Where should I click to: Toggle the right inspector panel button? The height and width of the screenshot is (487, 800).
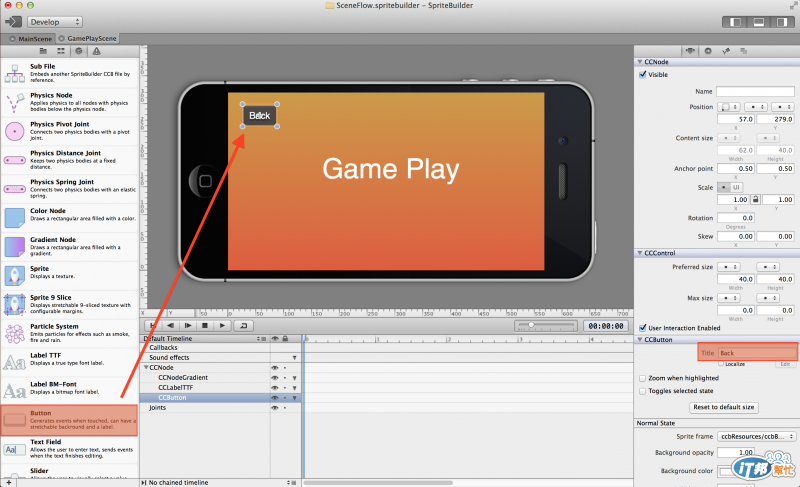pyautogui.click(x=781, y=22)
